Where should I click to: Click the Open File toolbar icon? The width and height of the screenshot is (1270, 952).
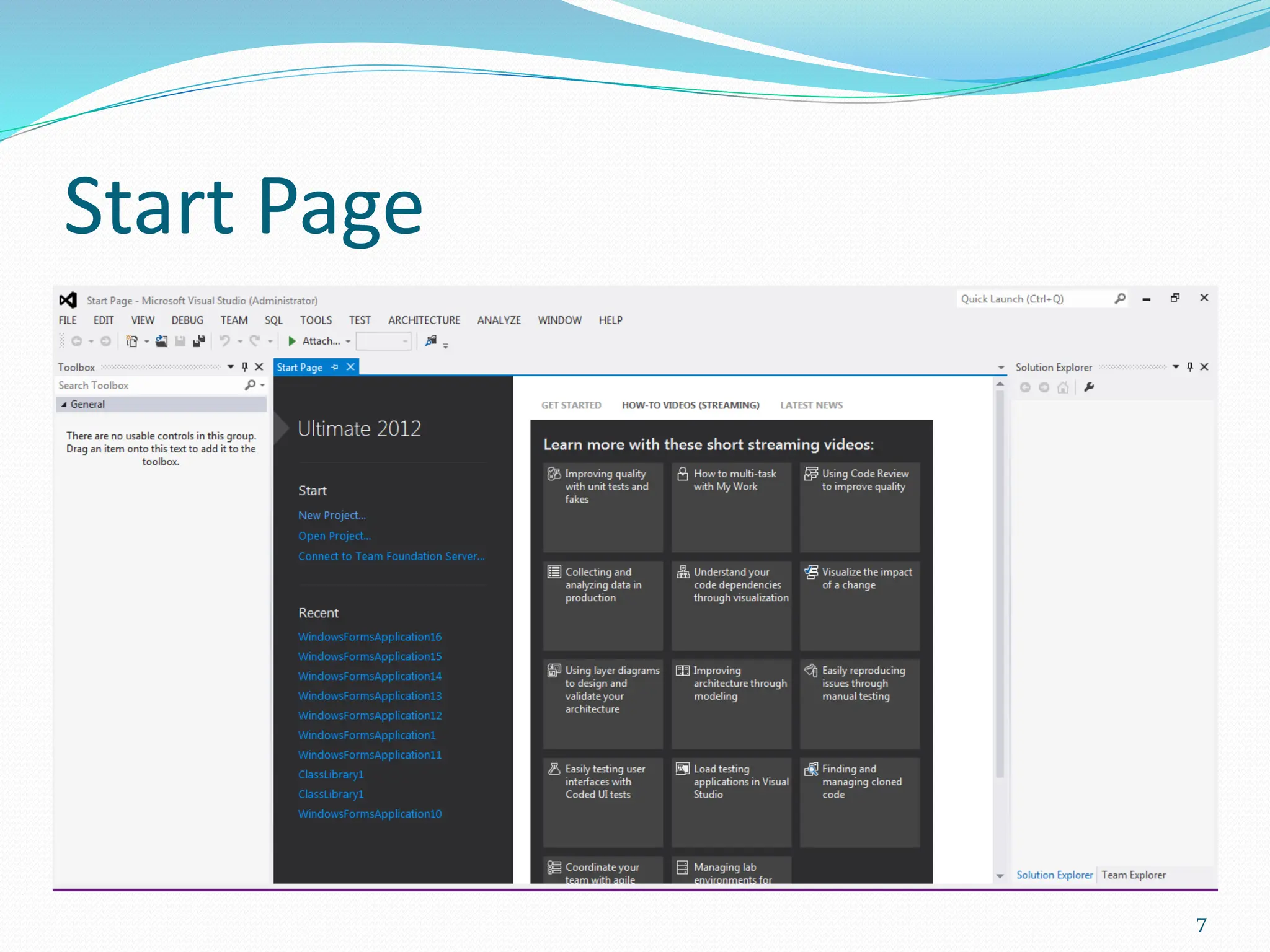point(161,341)
